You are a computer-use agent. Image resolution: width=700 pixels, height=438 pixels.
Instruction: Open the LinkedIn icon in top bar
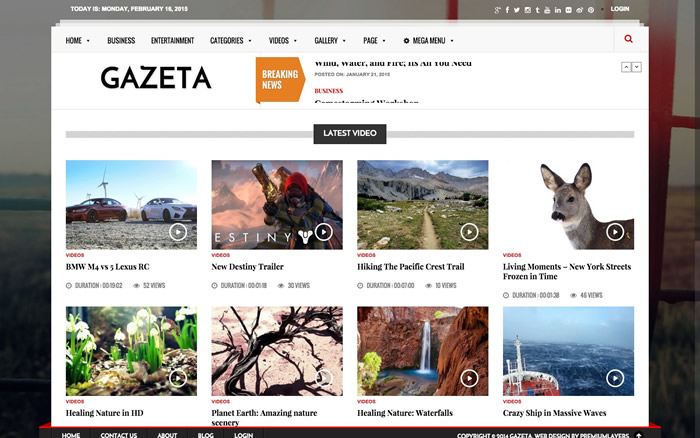point(558,10)
